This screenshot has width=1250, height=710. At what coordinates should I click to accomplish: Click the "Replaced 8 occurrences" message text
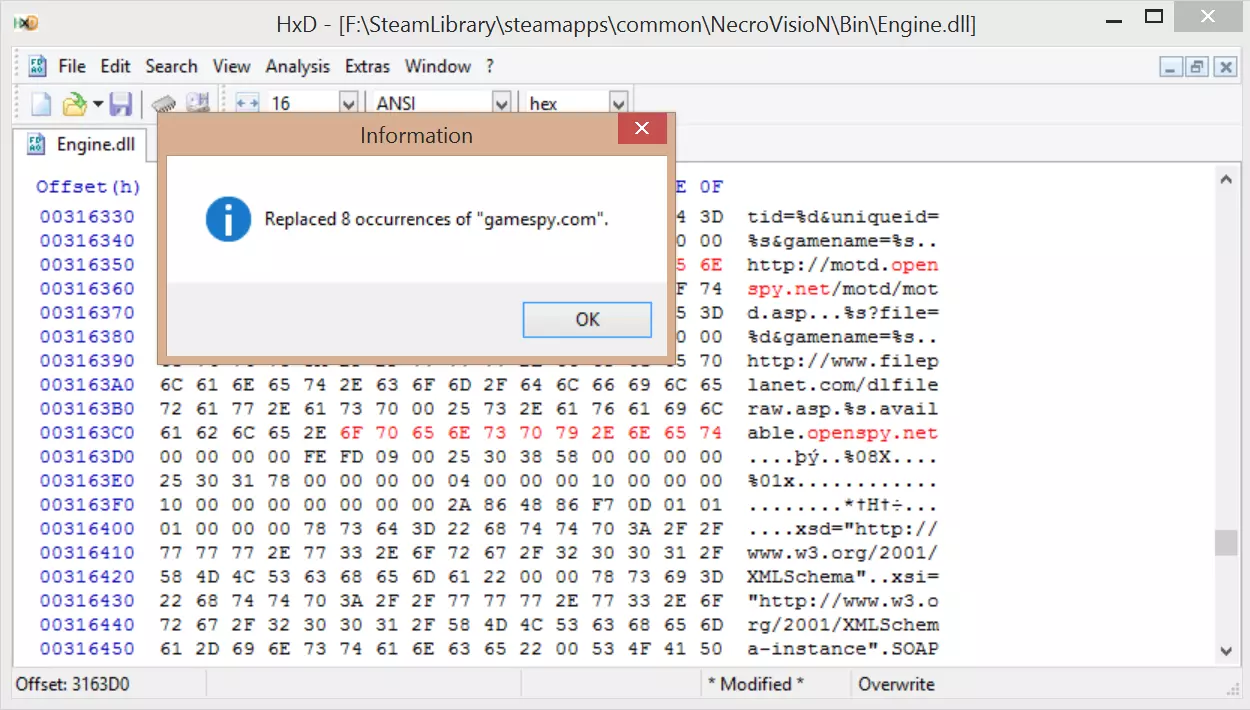(437, 219)
